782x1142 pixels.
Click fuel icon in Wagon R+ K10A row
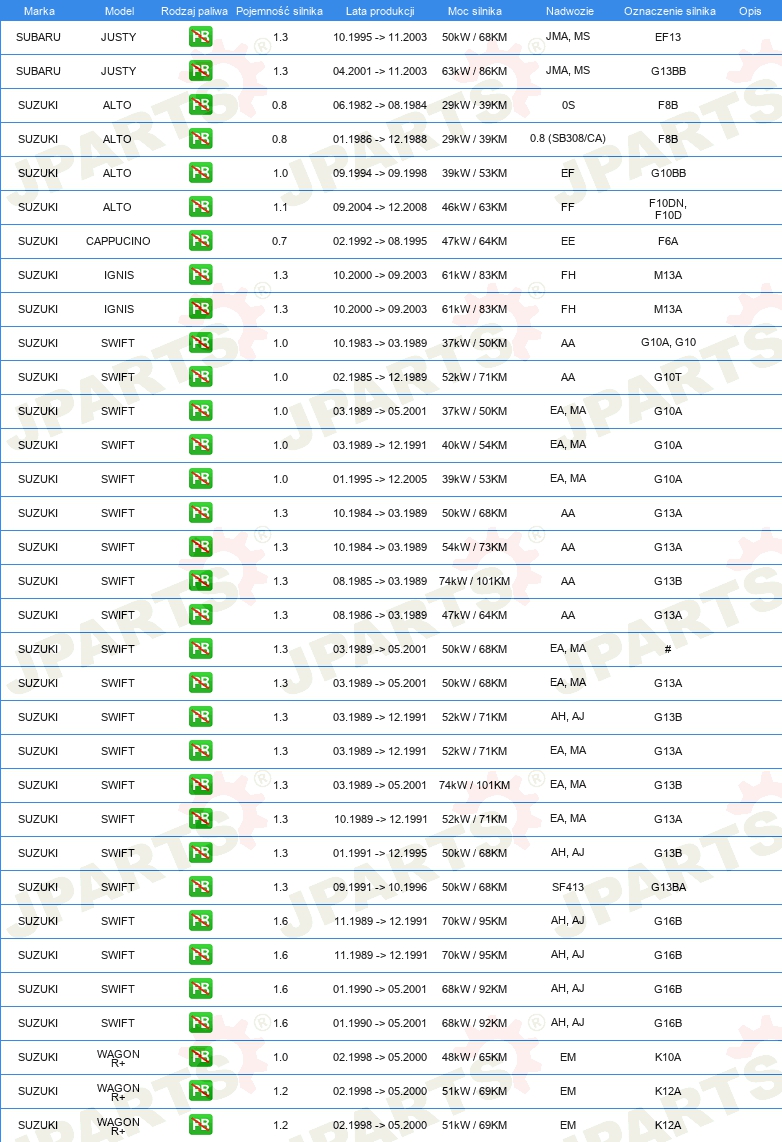click(x=200, y=1056)
